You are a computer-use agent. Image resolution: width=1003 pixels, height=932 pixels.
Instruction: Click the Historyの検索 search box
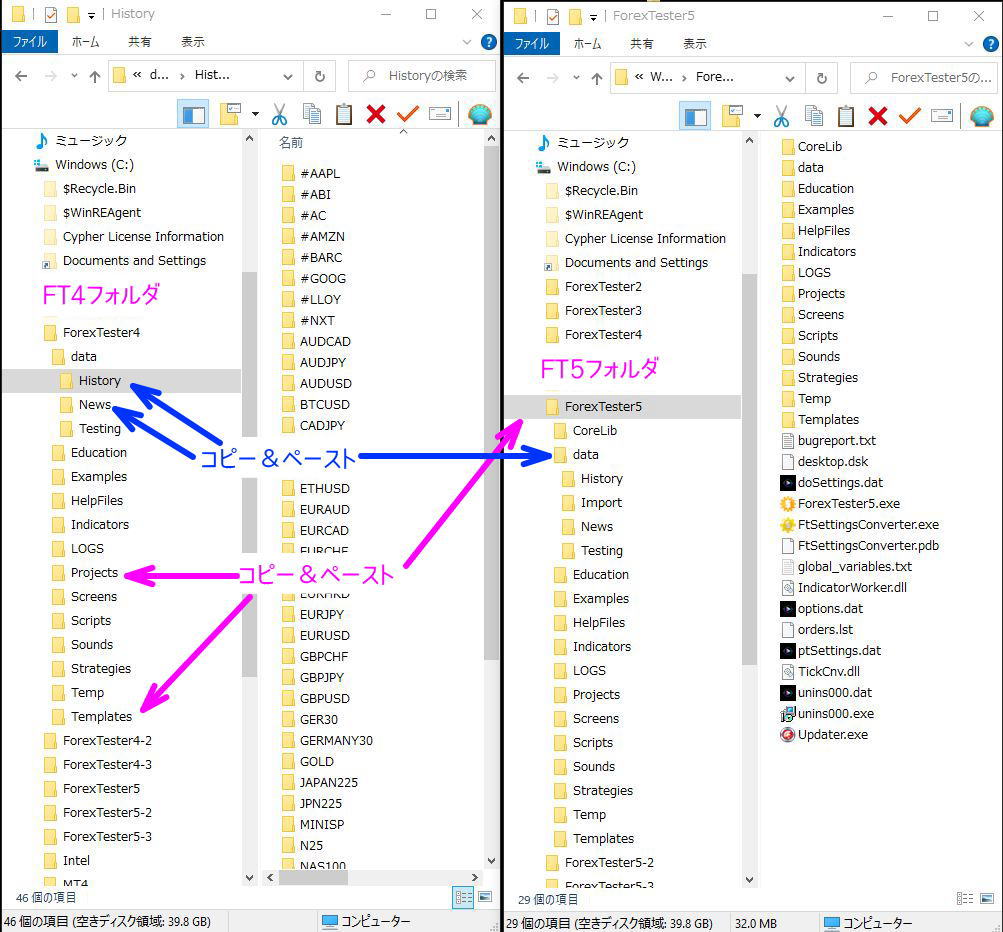422,76
